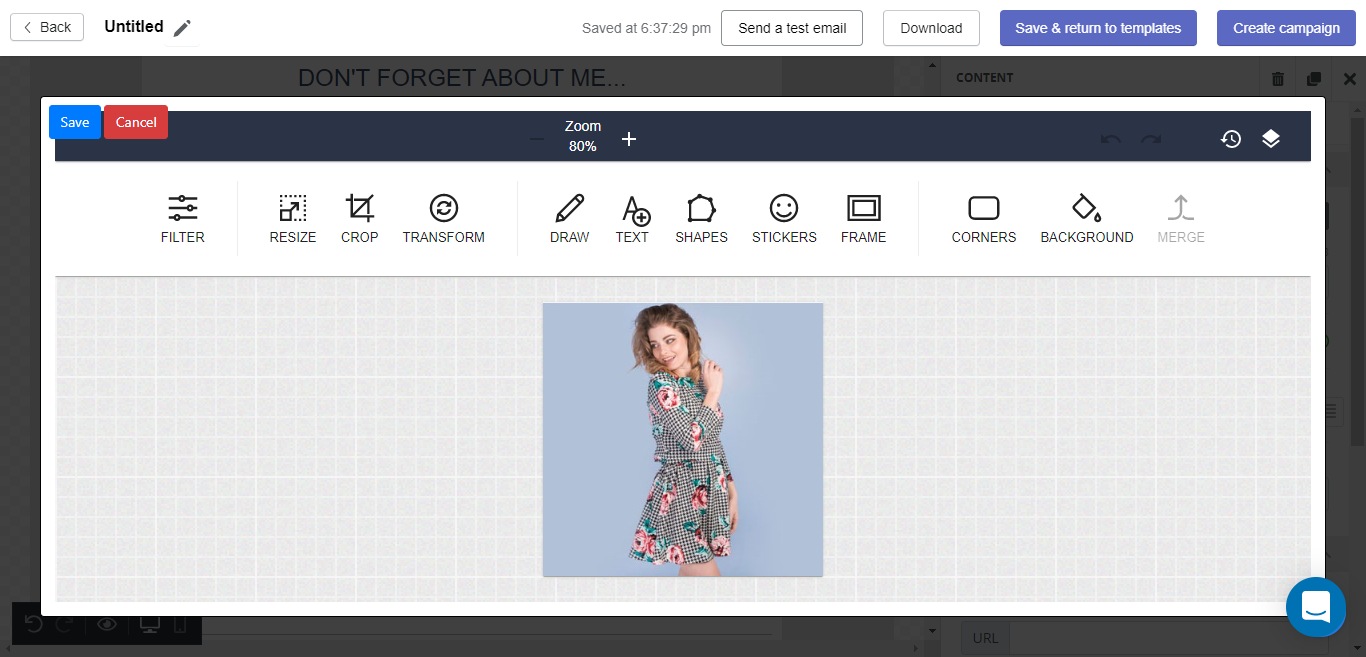Edit the Untitled name pencil icon
Screen dimensions: 1366x657
click(182, 28)
